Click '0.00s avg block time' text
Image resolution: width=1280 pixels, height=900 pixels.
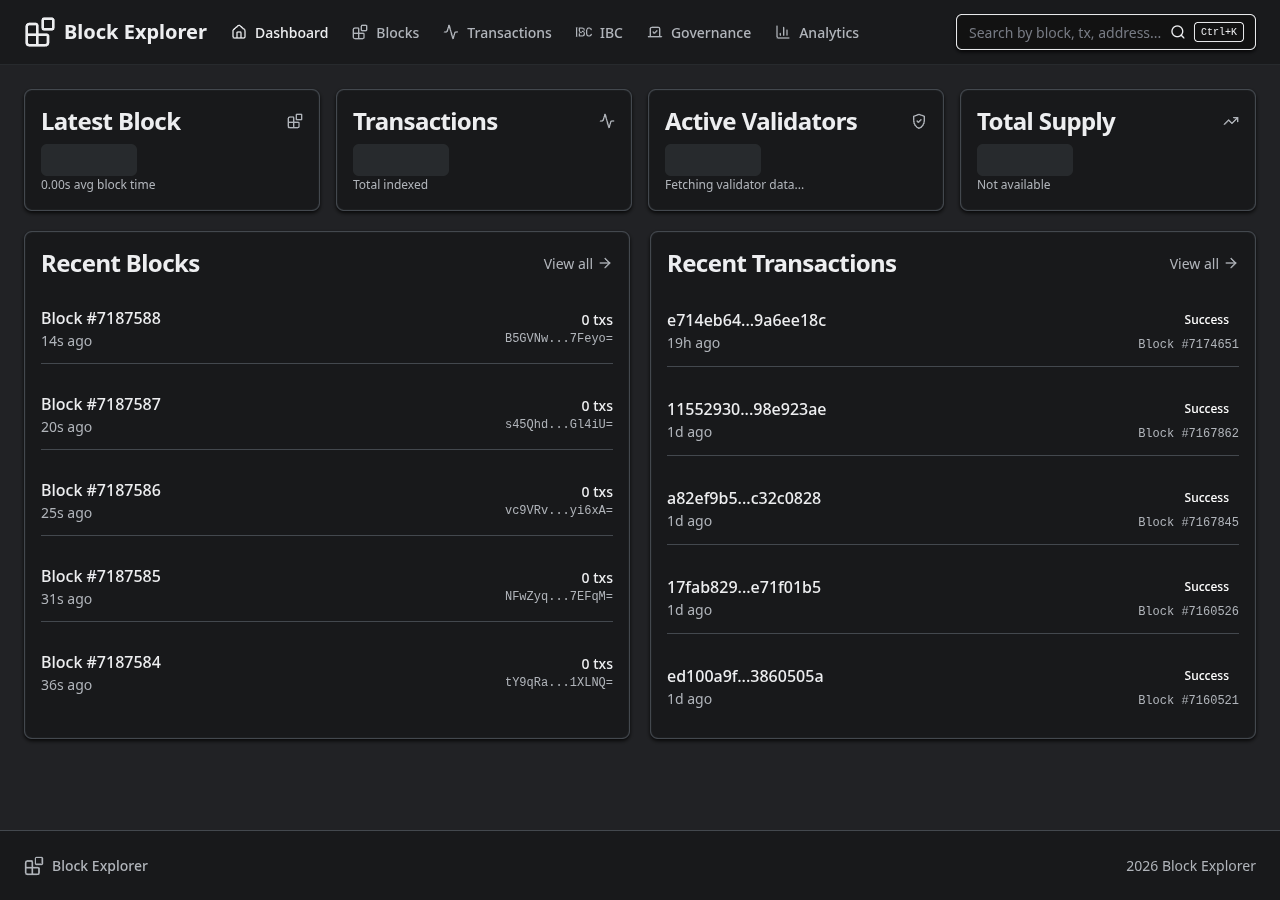pos(98,184)
